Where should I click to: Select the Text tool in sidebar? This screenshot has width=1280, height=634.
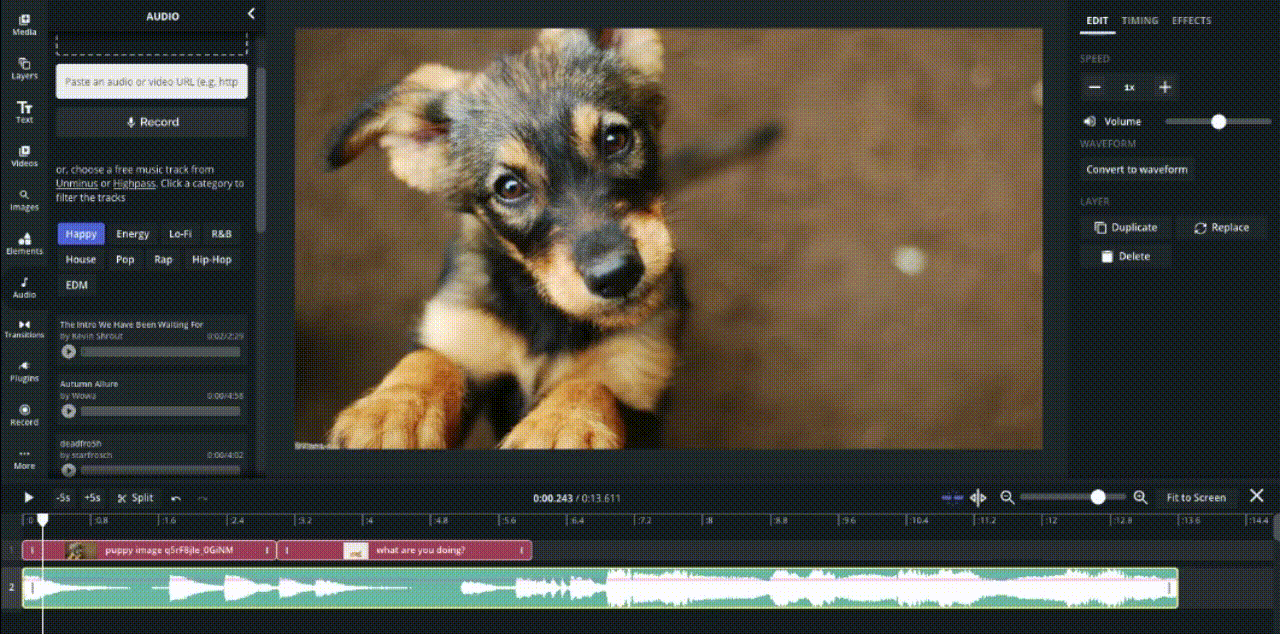pyautogui.click(x=24, y=111)
